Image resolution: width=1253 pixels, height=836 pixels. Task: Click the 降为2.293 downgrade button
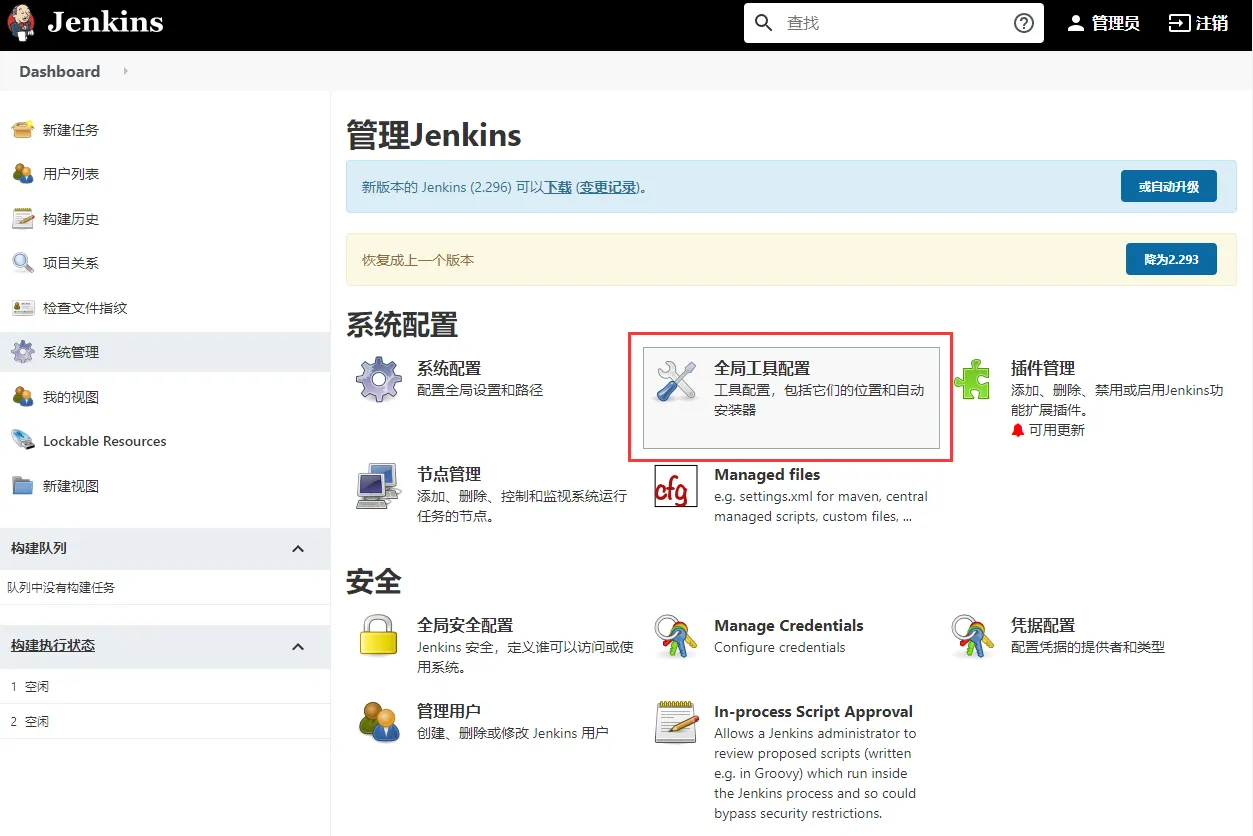[1171, 259]
